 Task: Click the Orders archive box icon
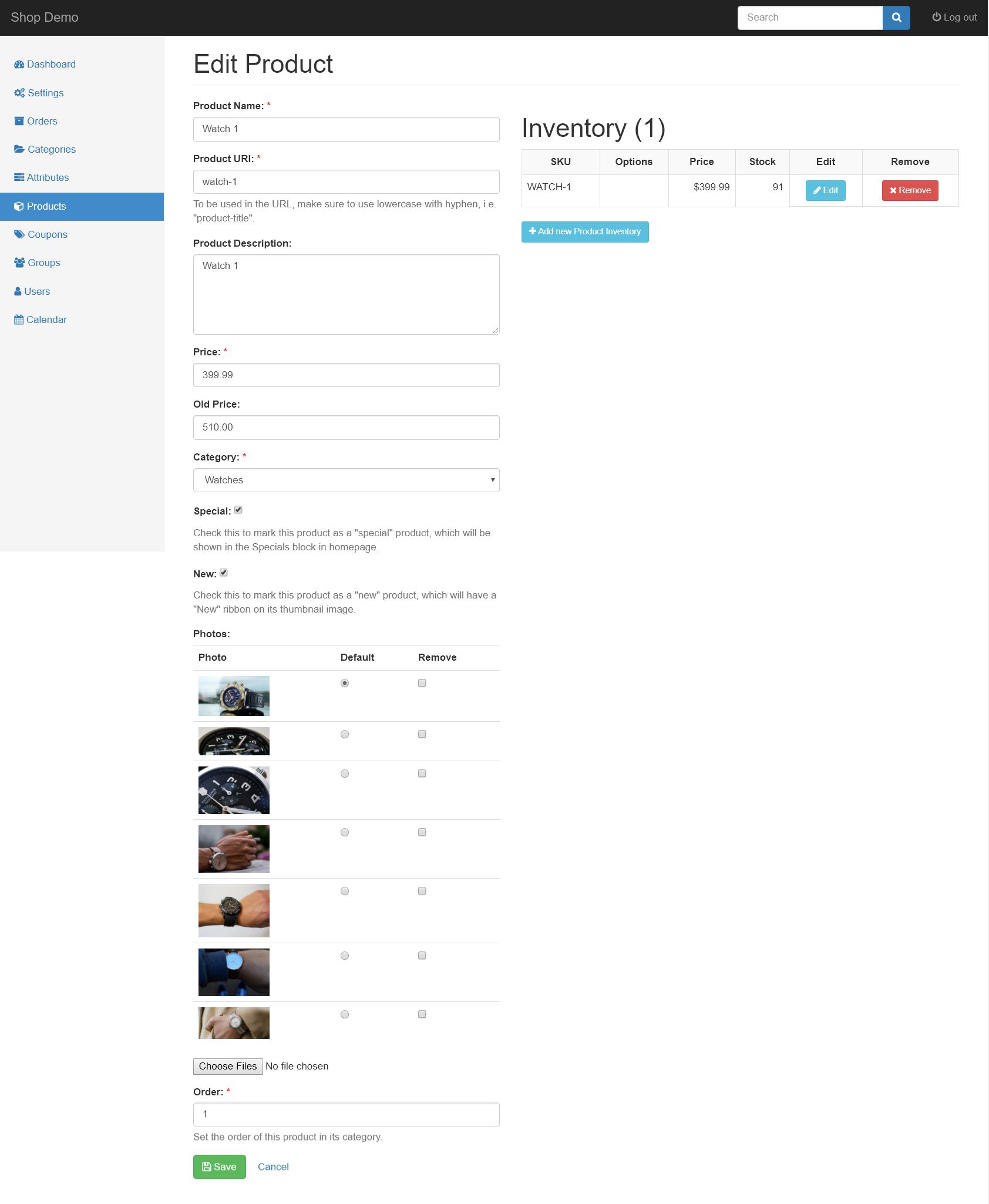tap(19, 121)
